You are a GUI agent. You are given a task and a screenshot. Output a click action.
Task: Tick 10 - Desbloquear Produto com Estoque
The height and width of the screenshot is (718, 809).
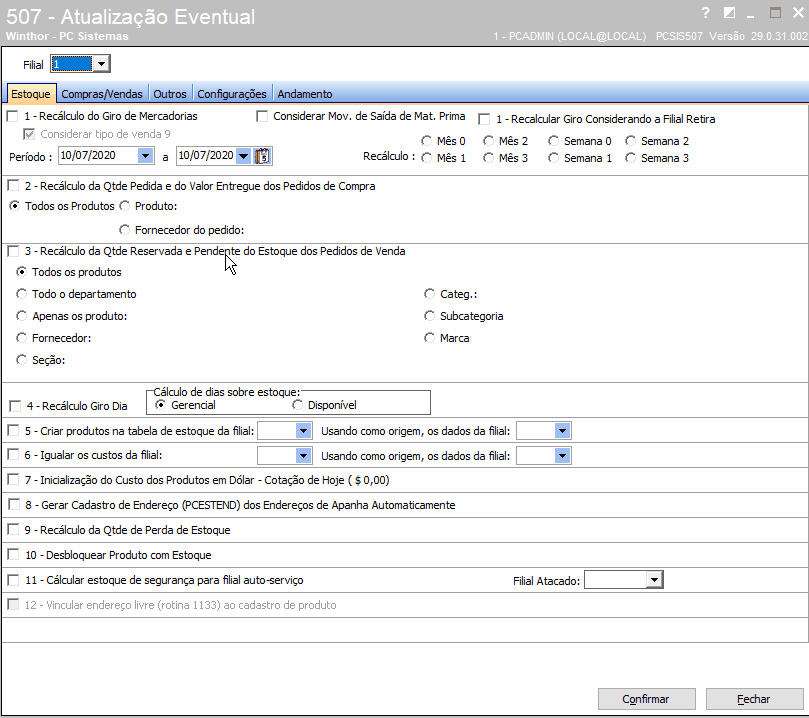click(13, 555)
